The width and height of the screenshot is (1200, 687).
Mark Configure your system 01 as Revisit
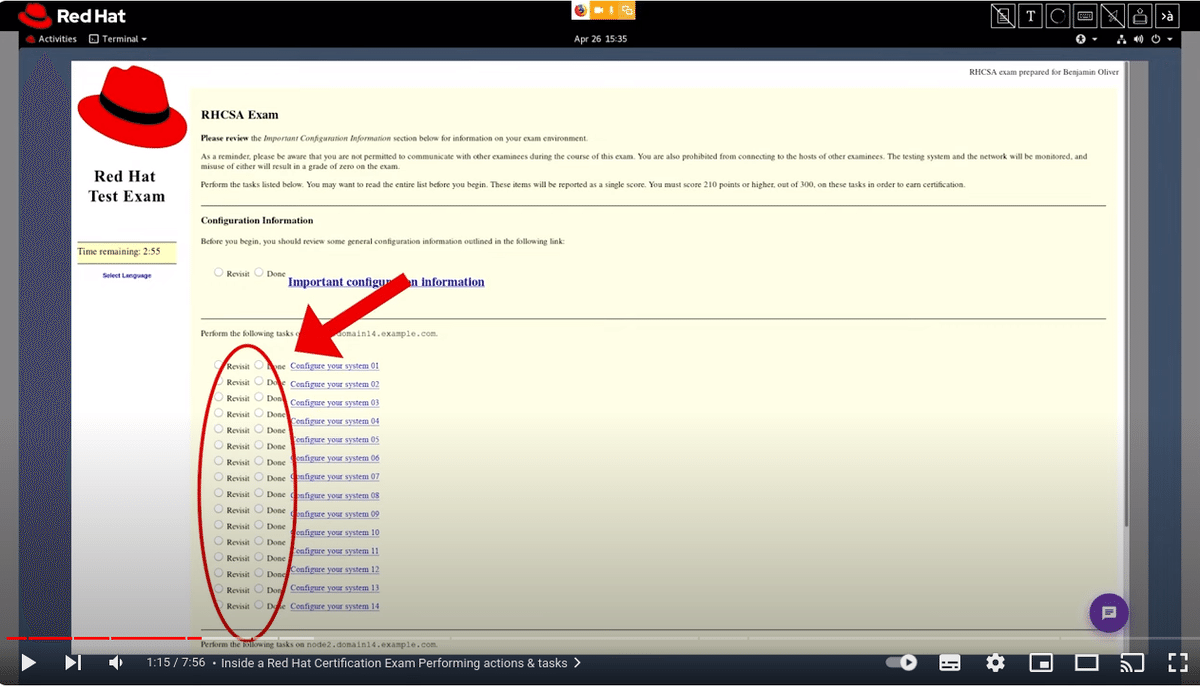(x=219, y=365)
